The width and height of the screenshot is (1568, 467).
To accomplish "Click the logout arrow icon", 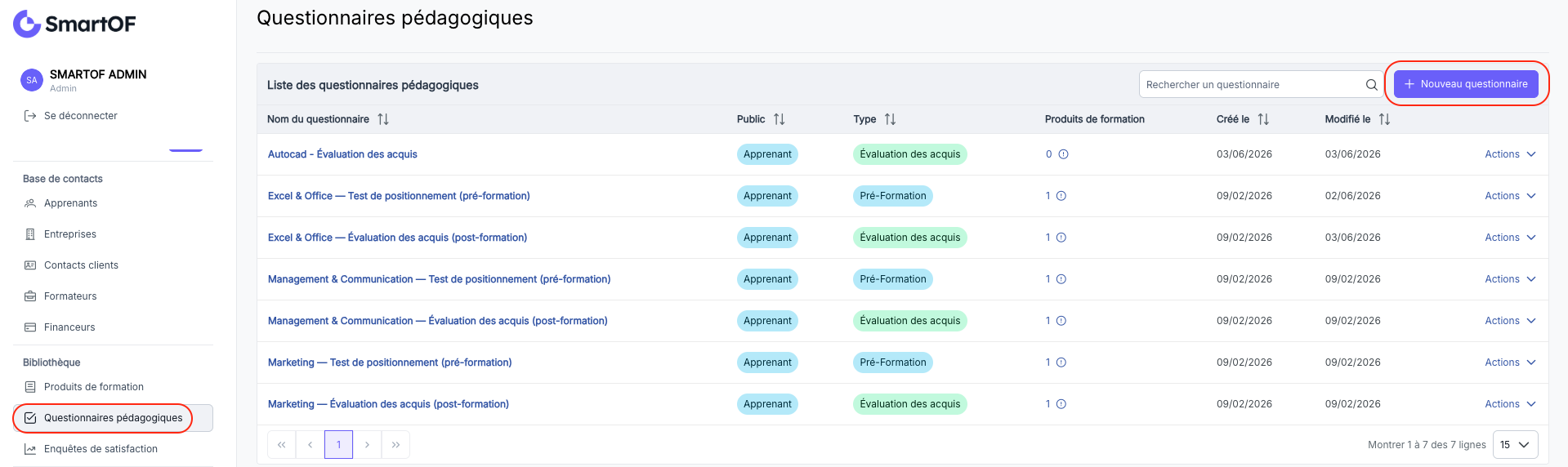I will coord(30,116).
